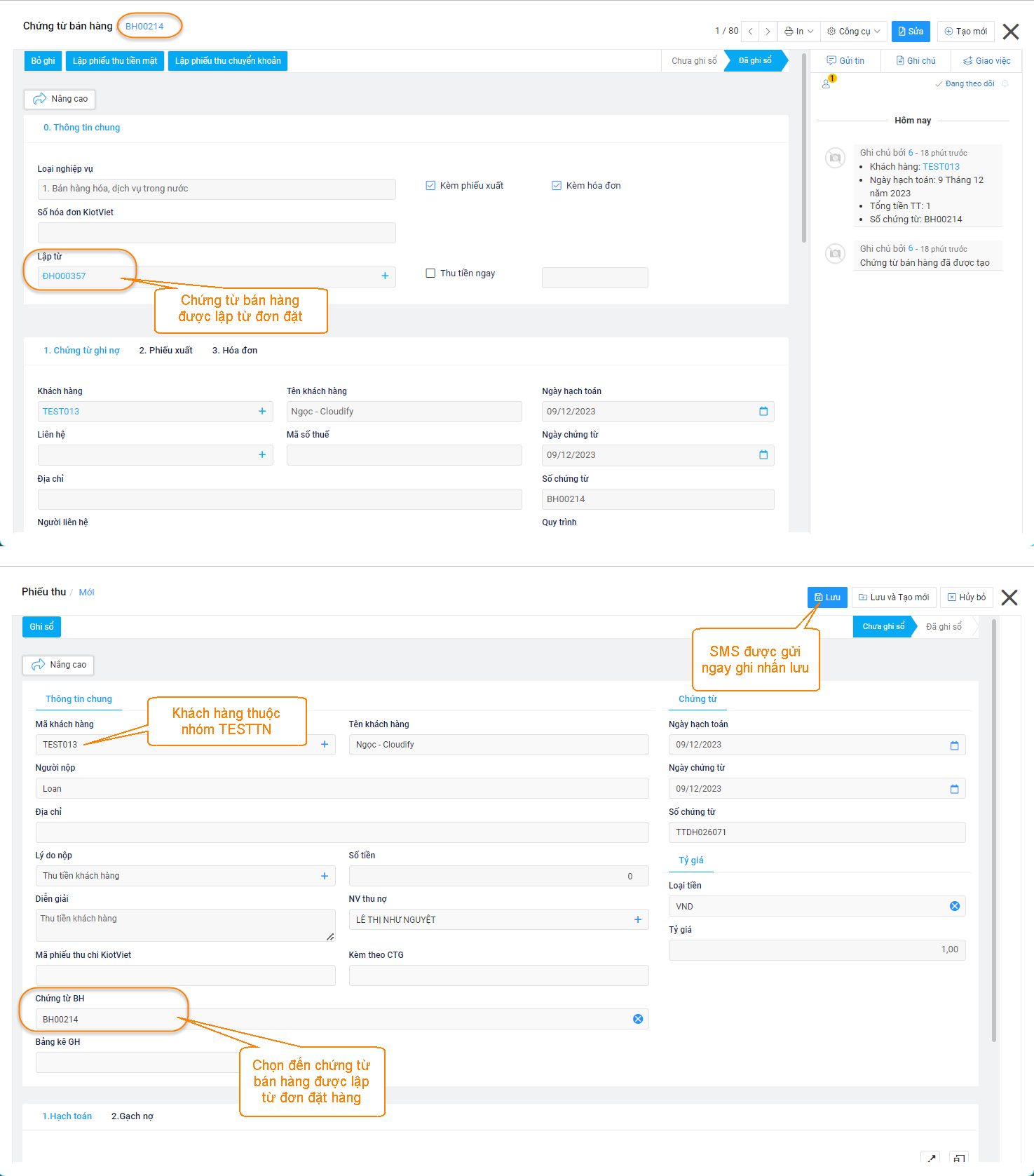
Task: Clear the Chứng từ BH BH00214 value
Action: [638, 1020]
